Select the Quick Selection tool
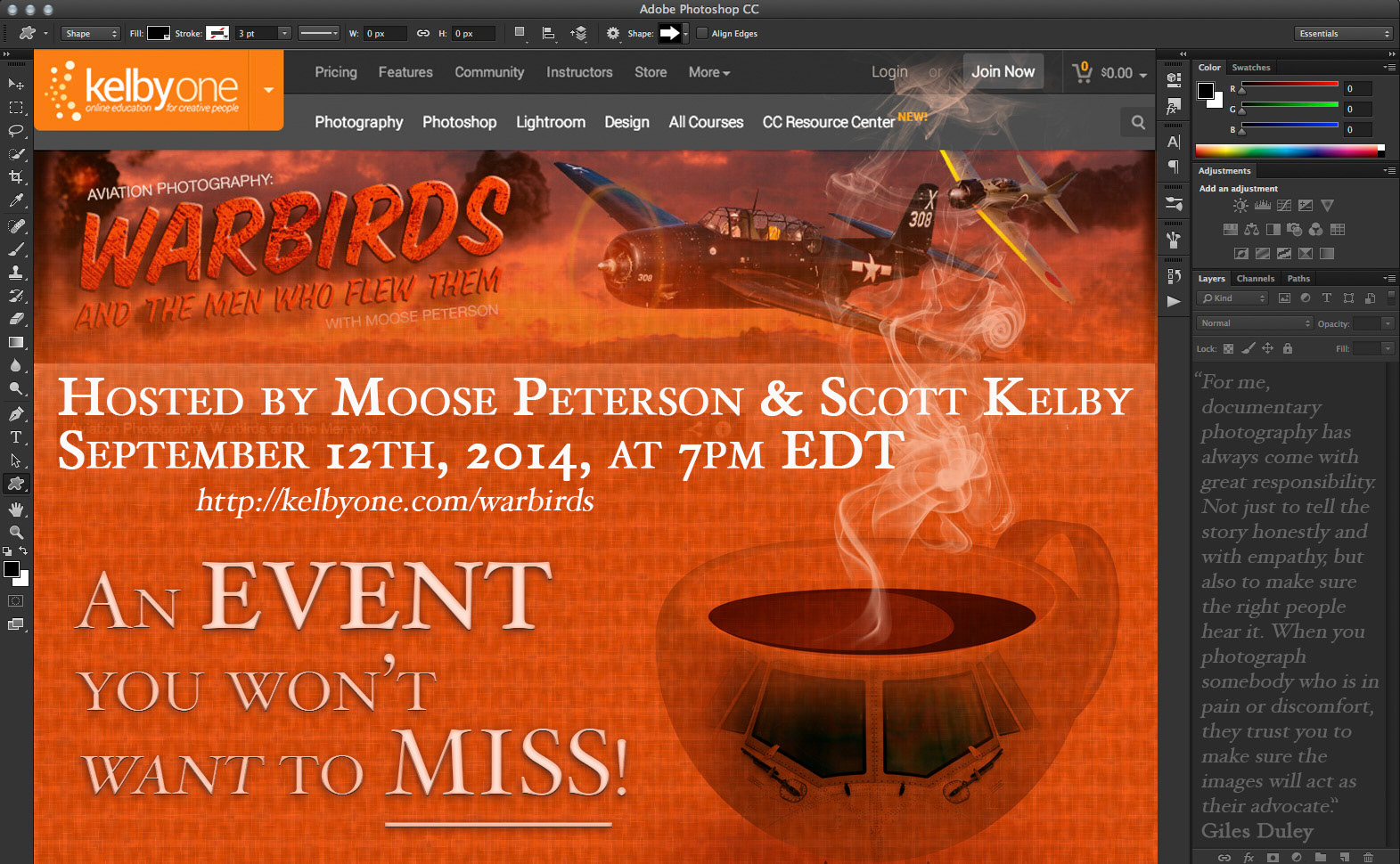1400x864 pixels. point(16,154)
